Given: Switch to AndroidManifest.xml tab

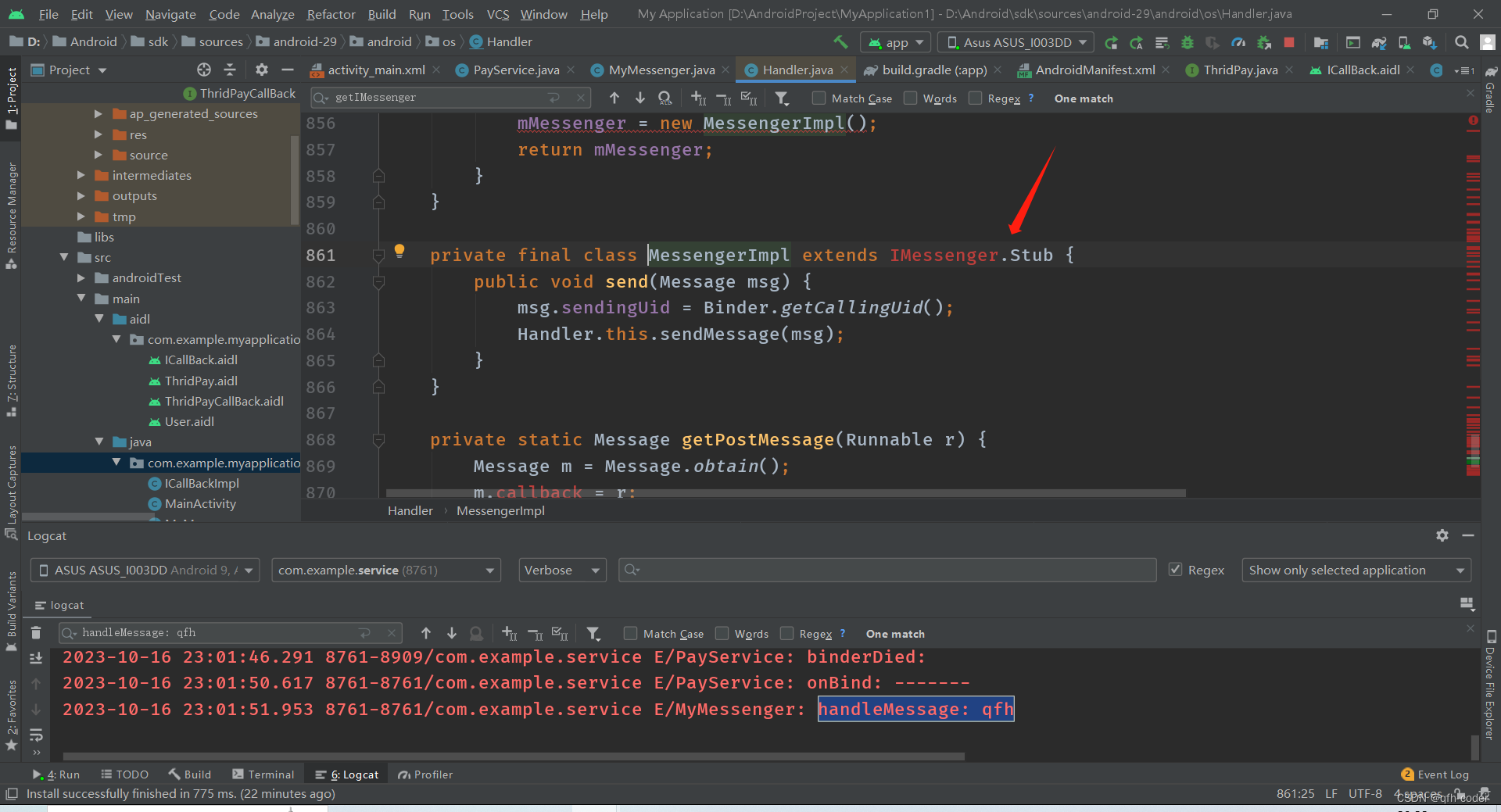Looking at the screenshot, I should point(1094,70).
